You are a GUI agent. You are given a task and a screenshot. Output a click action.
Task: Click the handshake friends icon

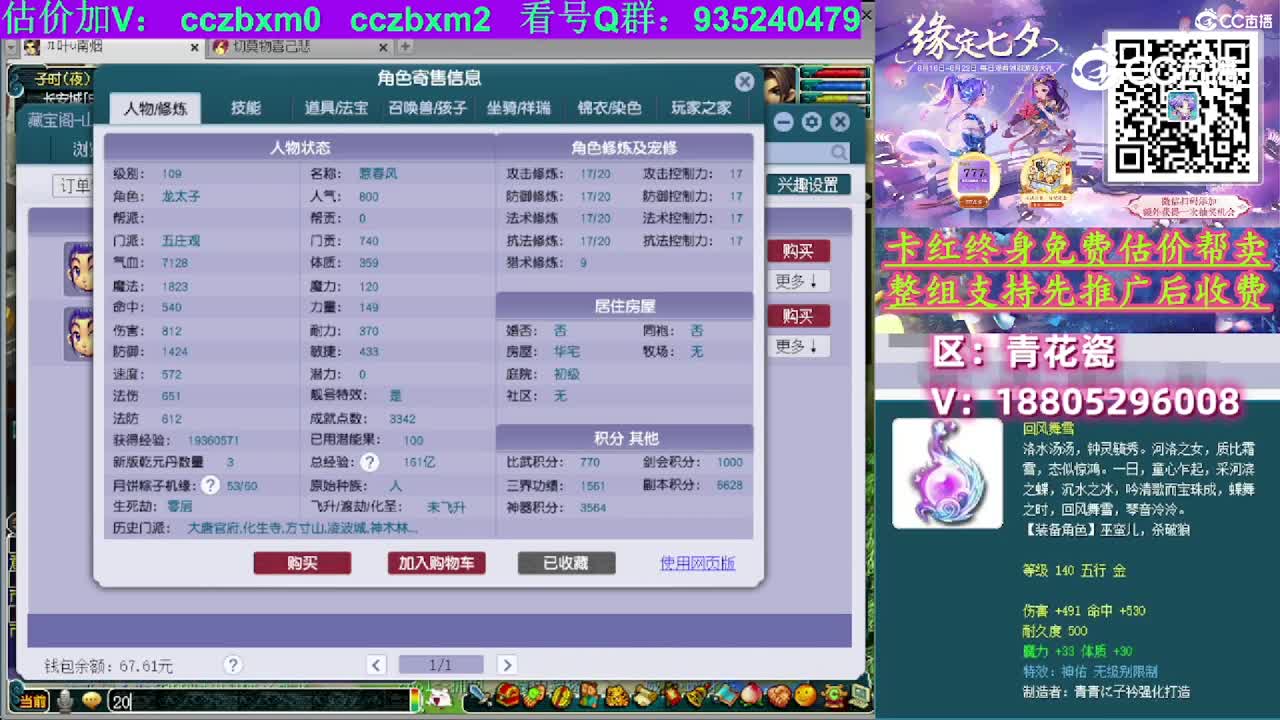point(779,697)
